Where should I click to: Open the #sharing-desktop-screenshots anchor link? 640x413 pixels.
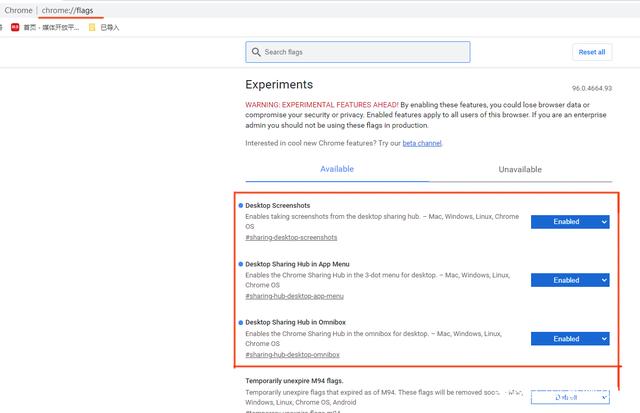point(291,238)
